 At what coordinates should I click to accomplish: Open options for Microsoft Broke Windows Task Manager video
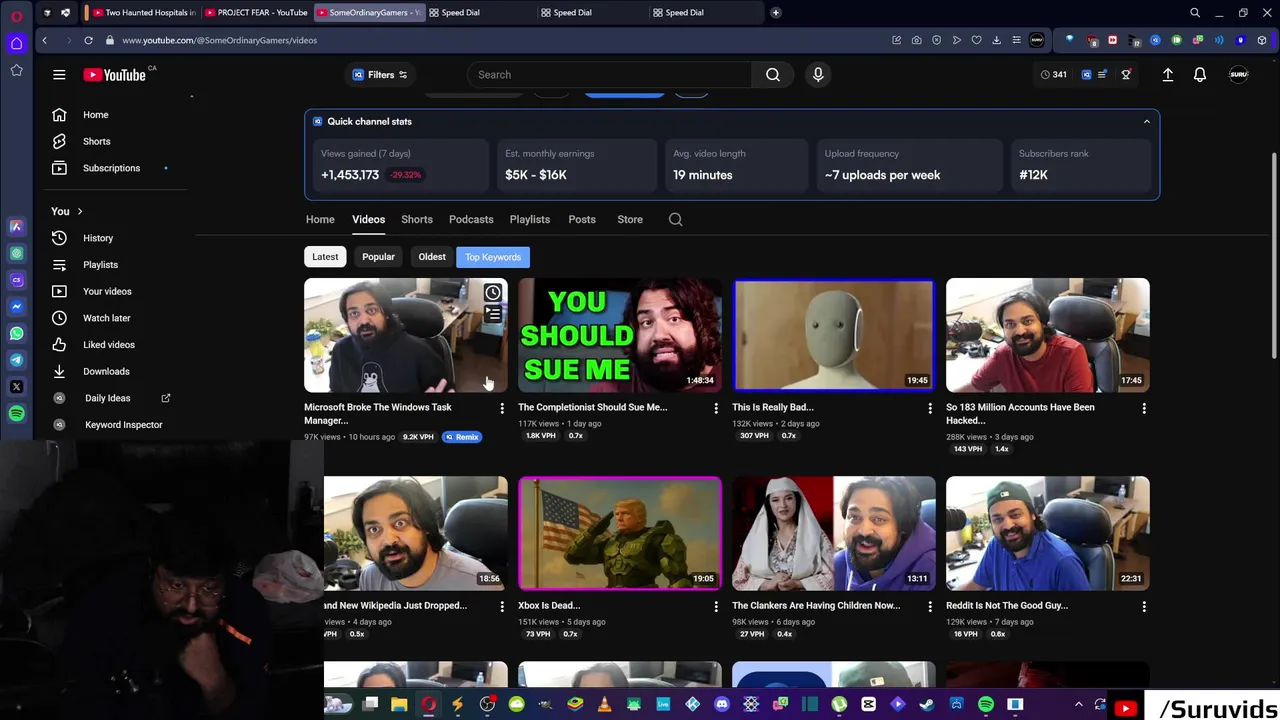[x=502, y=408]
